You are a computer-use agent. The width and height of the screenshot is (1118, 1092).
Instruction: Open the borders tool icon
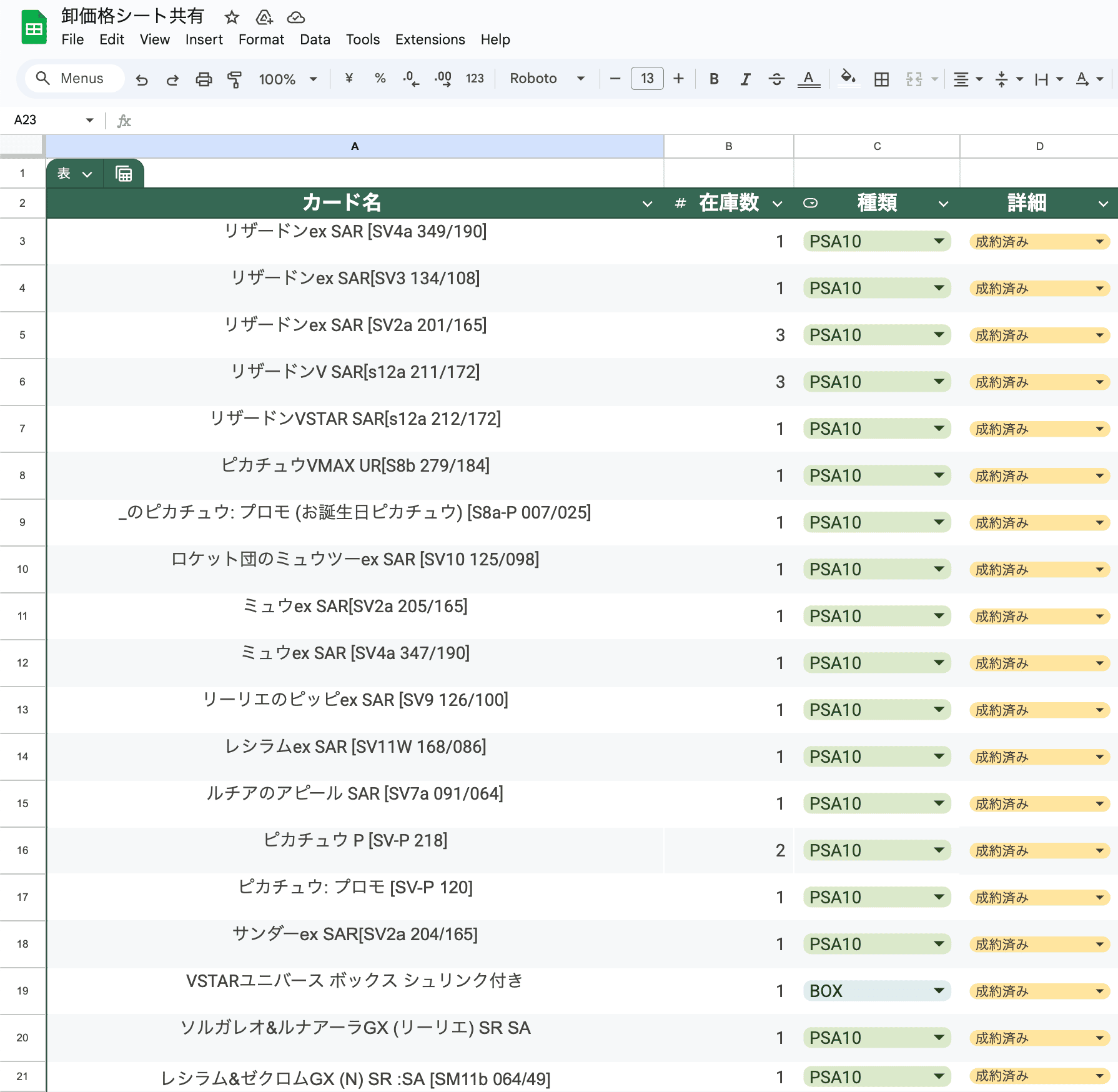pos(881,79)
